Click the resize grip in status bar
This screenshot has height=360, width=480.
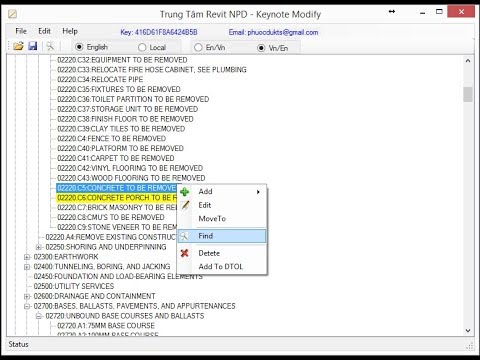coord(470,345)
